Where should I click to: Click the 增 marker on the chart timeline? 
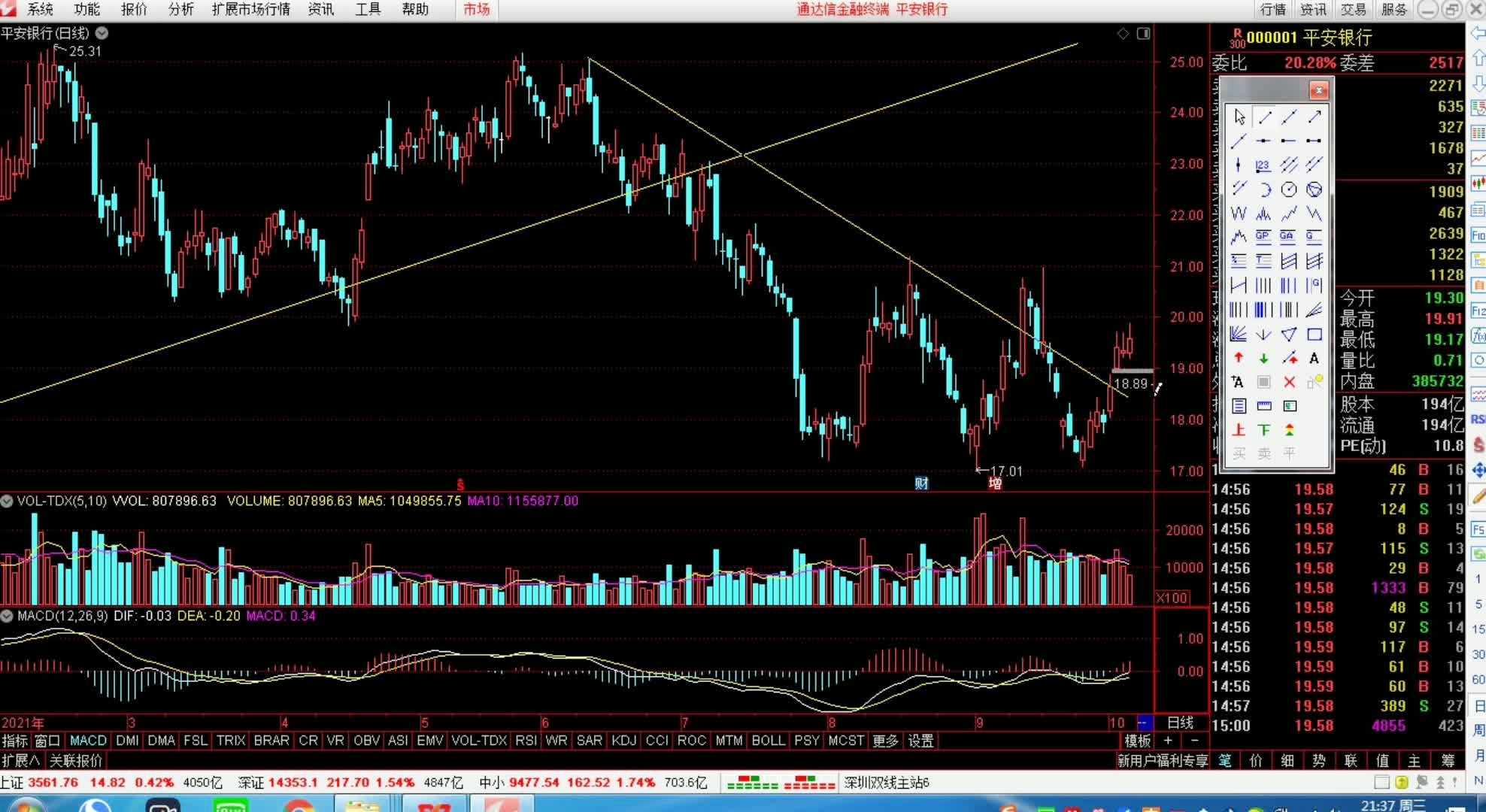pos(995,483)
